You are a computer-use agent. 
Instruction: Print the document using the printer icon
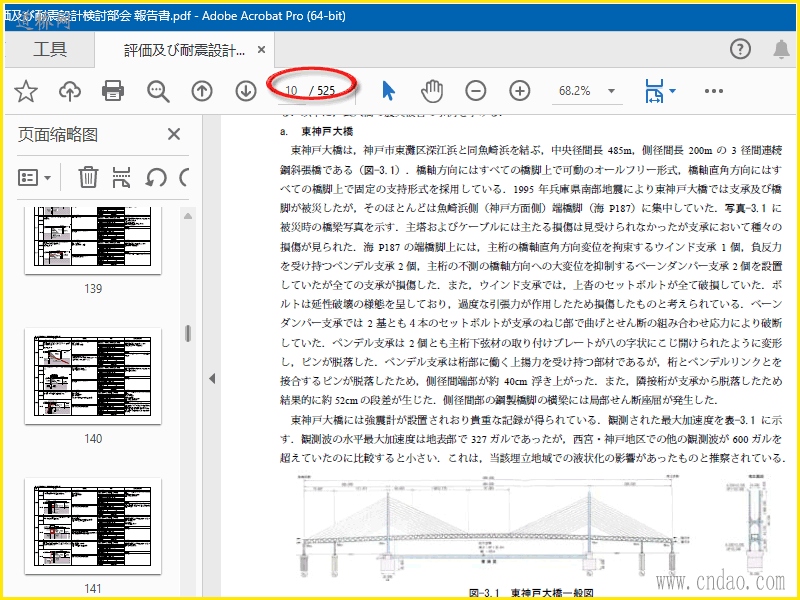113,91
